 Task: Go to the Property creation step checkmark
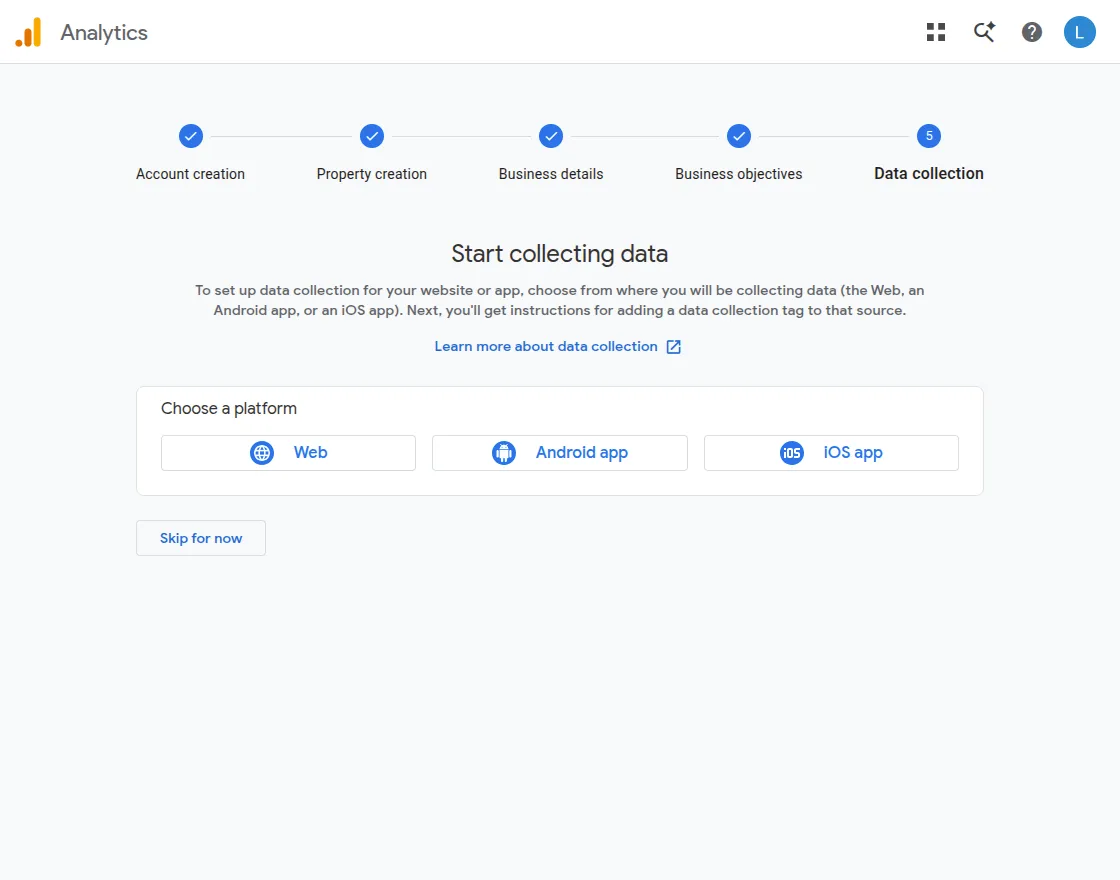[x=371, y=136]
